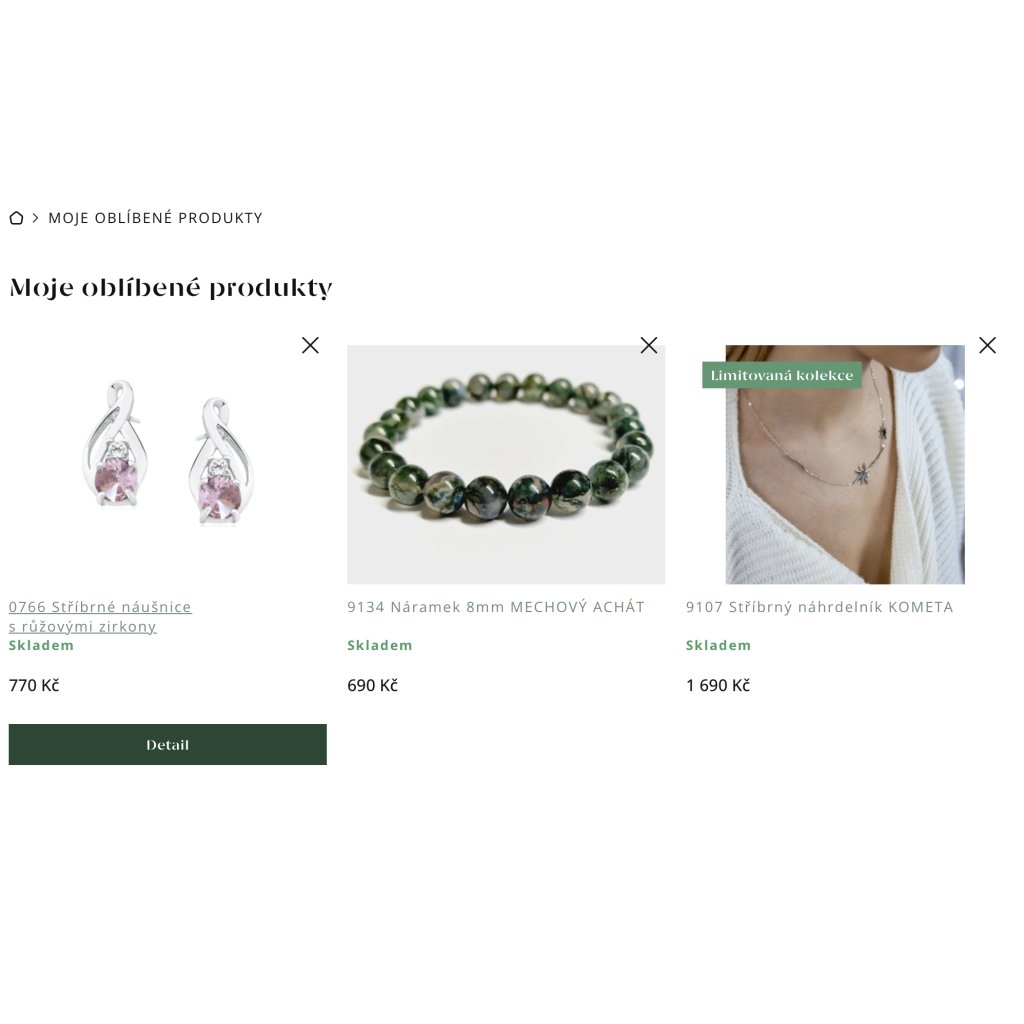The width and height of the screenshot is (1024, 1024).
Task: Click the 1 690 Kč price
Action: coord(718,685)
